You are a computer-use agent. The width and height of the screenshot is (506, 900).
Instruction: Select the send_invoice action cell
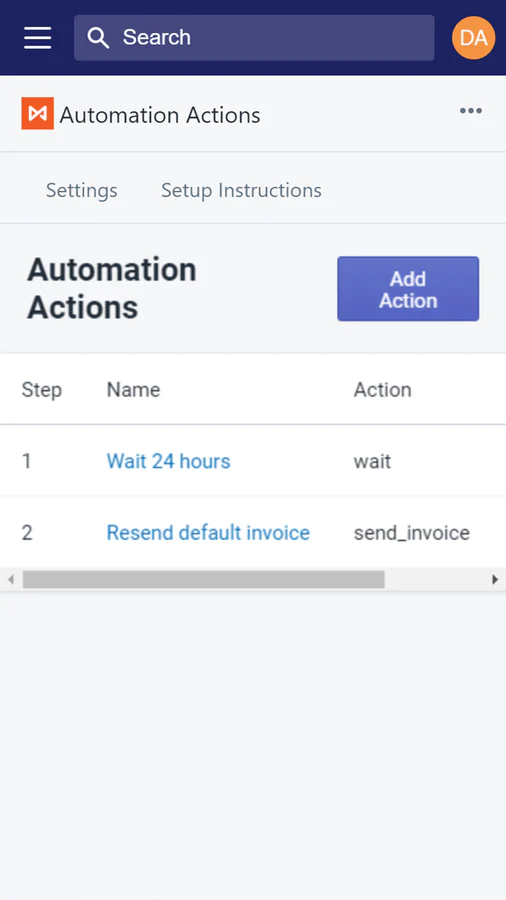coord(412,533)
